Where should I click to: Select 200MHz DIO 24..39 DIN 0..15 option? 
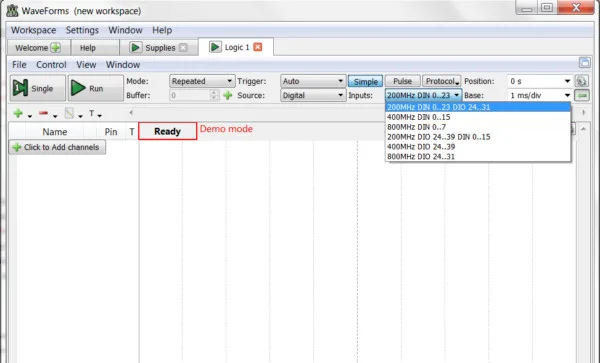click(478, 137)
